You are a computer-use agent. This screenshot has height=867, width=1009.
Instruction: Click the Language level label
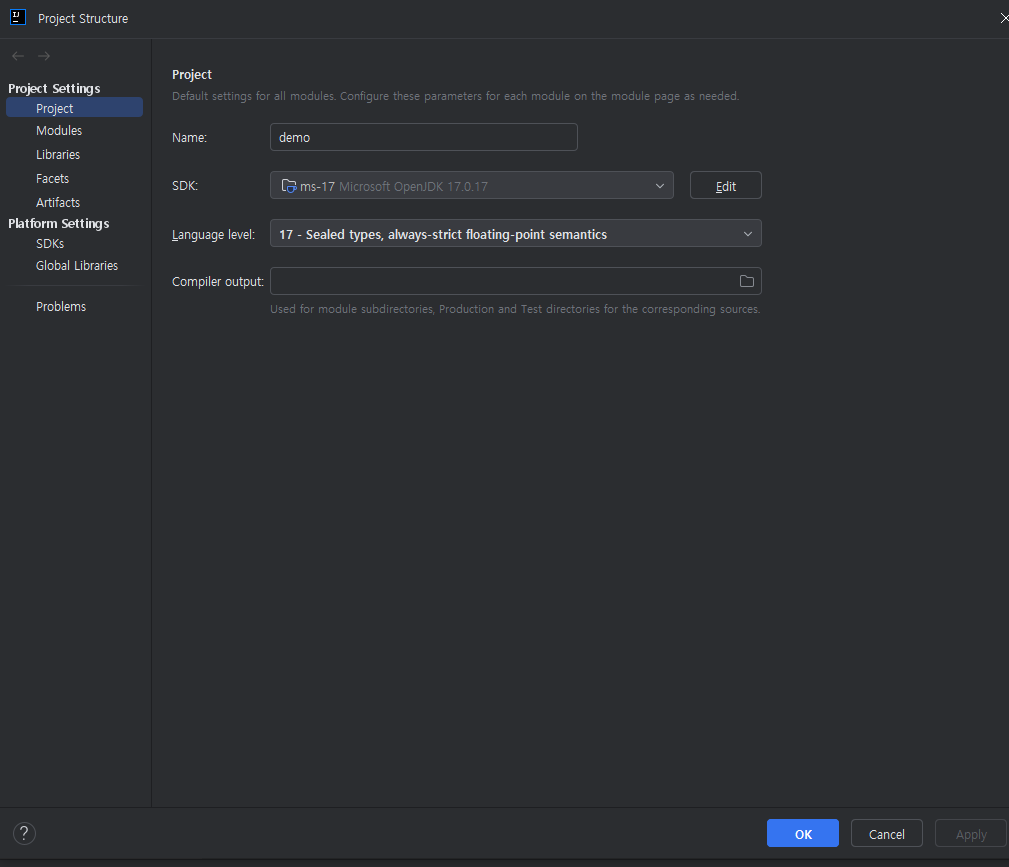[214, 234]
